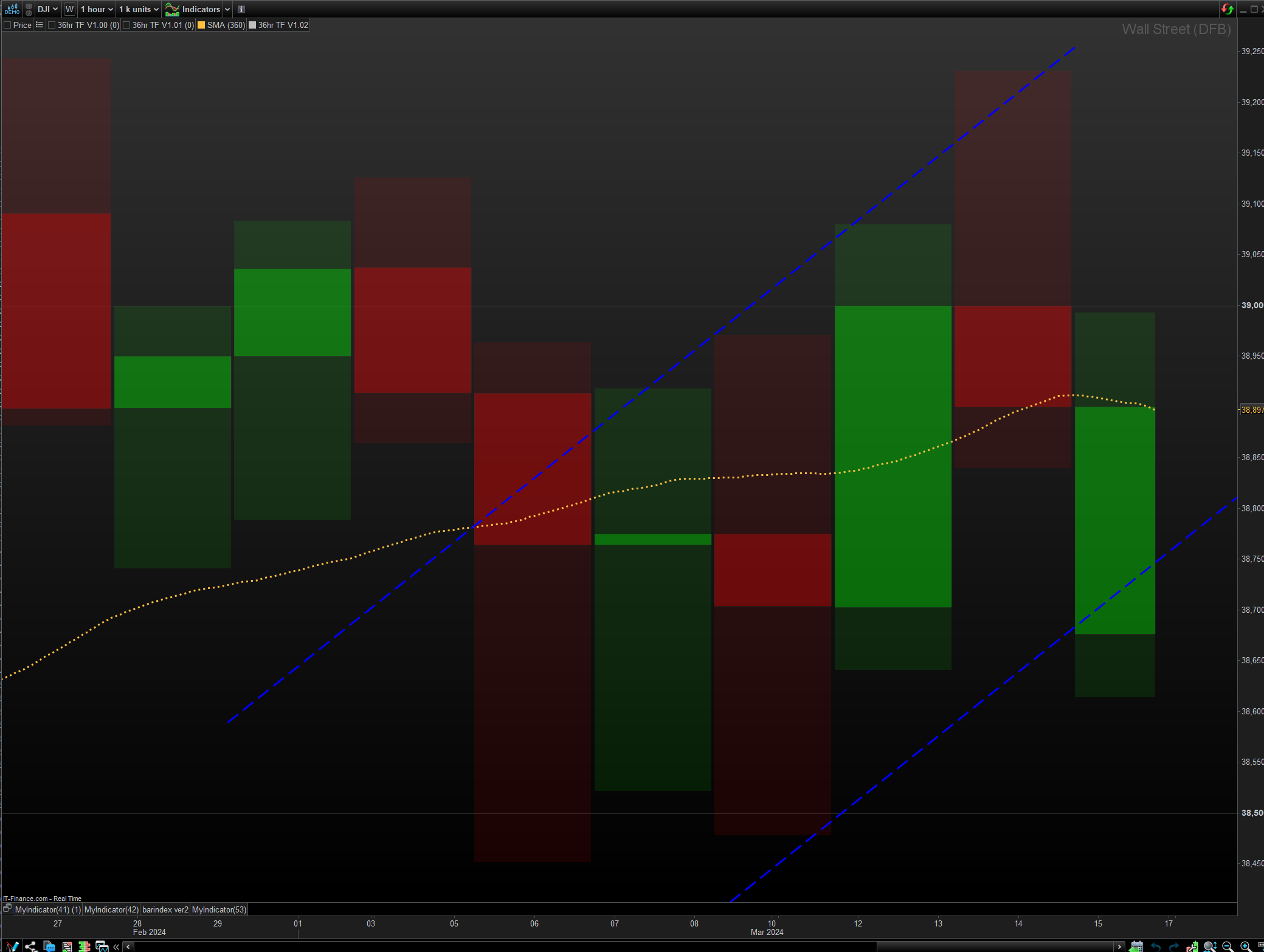Image resolution: width=1264 pixels, height=952 pixels.
Task: Open the DJI instrument dropdown
Action: coord(47,9)
